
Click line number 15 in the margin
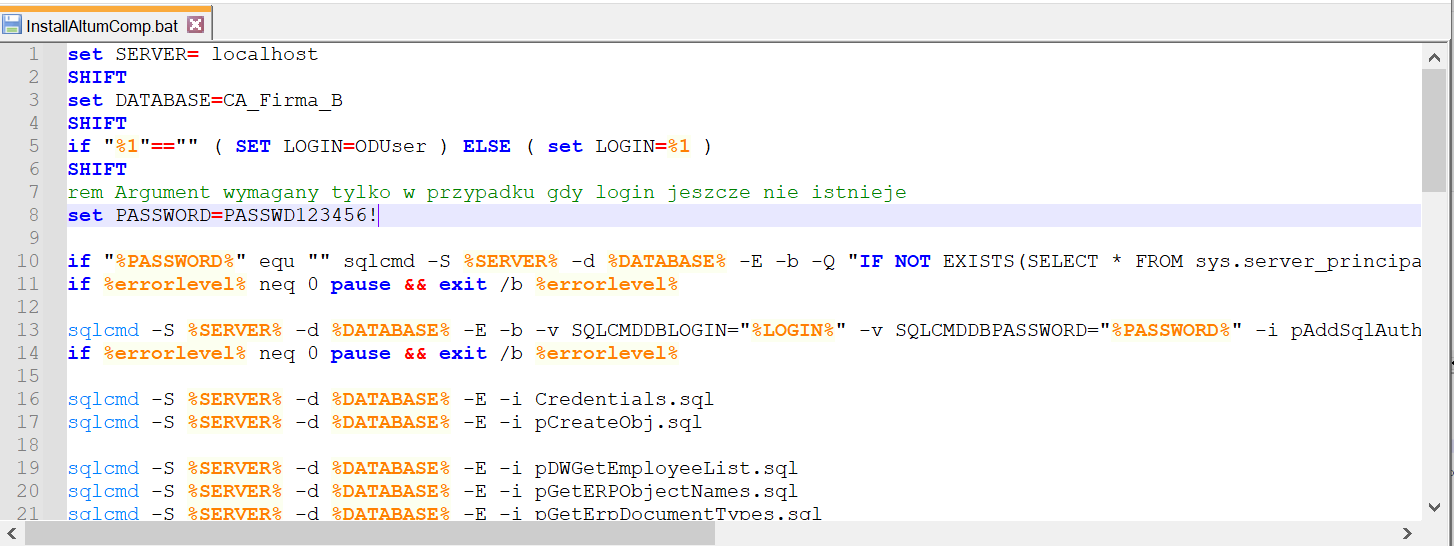[28, 376]
